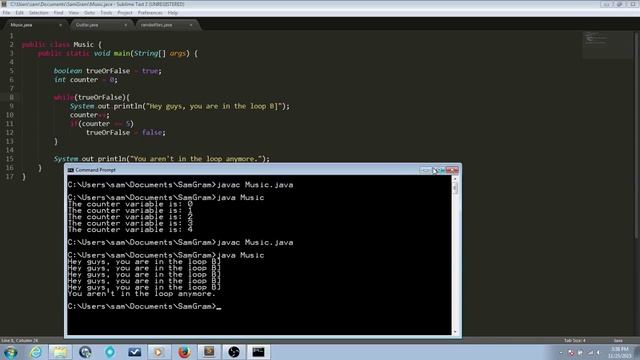Click Command Prompt scrollbar up arrow
The width and height of the screenshot is (640, 360).
click(455, 179)
